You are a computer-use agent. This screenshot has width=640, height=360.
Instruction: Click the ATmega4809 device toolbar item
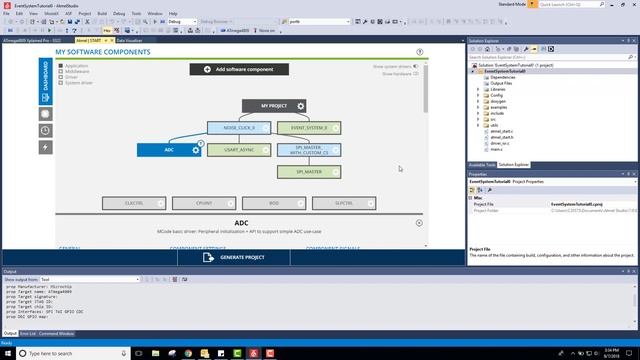[235, 31]
